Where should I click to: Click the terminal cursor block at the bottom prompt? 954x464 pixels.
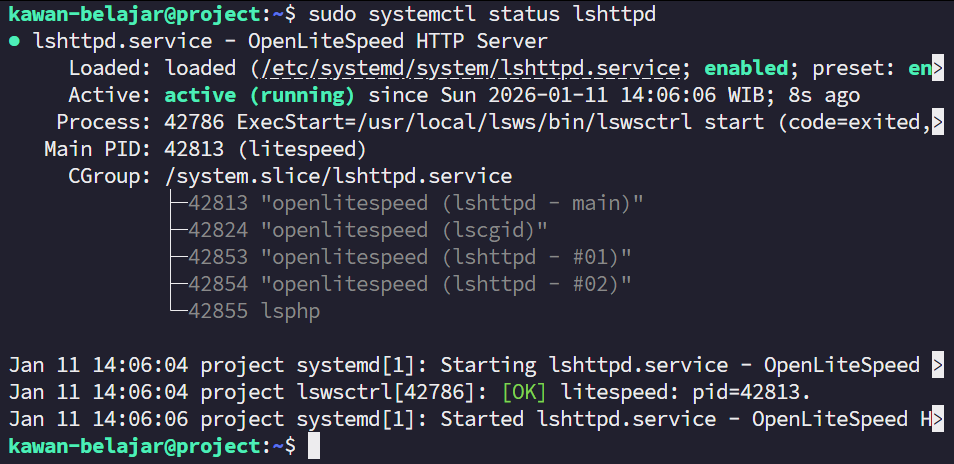coord(314,446)
